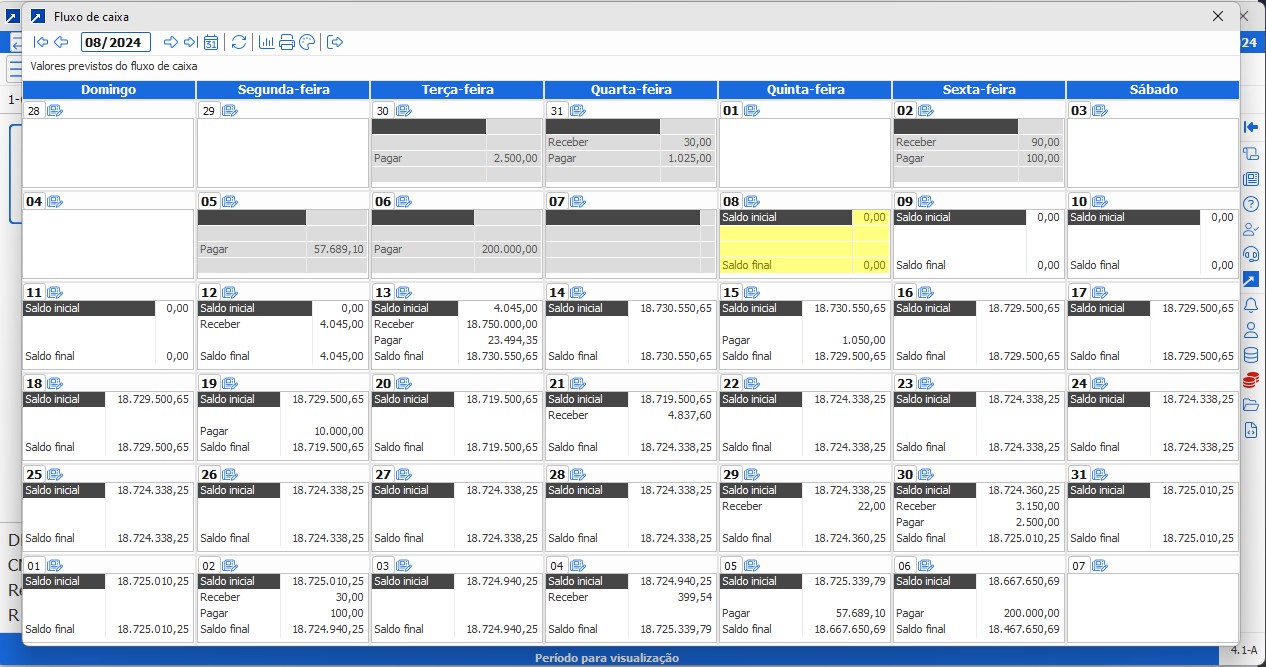Click the Domingo column header
This screenshot has width=1266, height=667.
108,89
